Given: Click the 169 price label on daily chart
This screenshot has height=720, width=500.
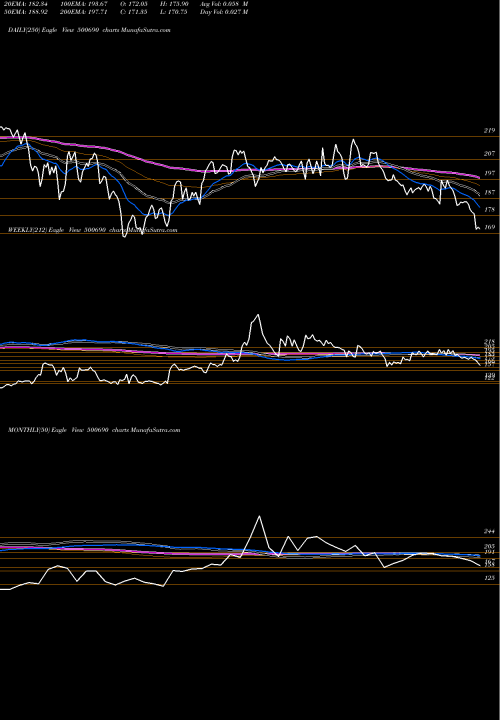Looking at the screenshot, I should point(489,227).
